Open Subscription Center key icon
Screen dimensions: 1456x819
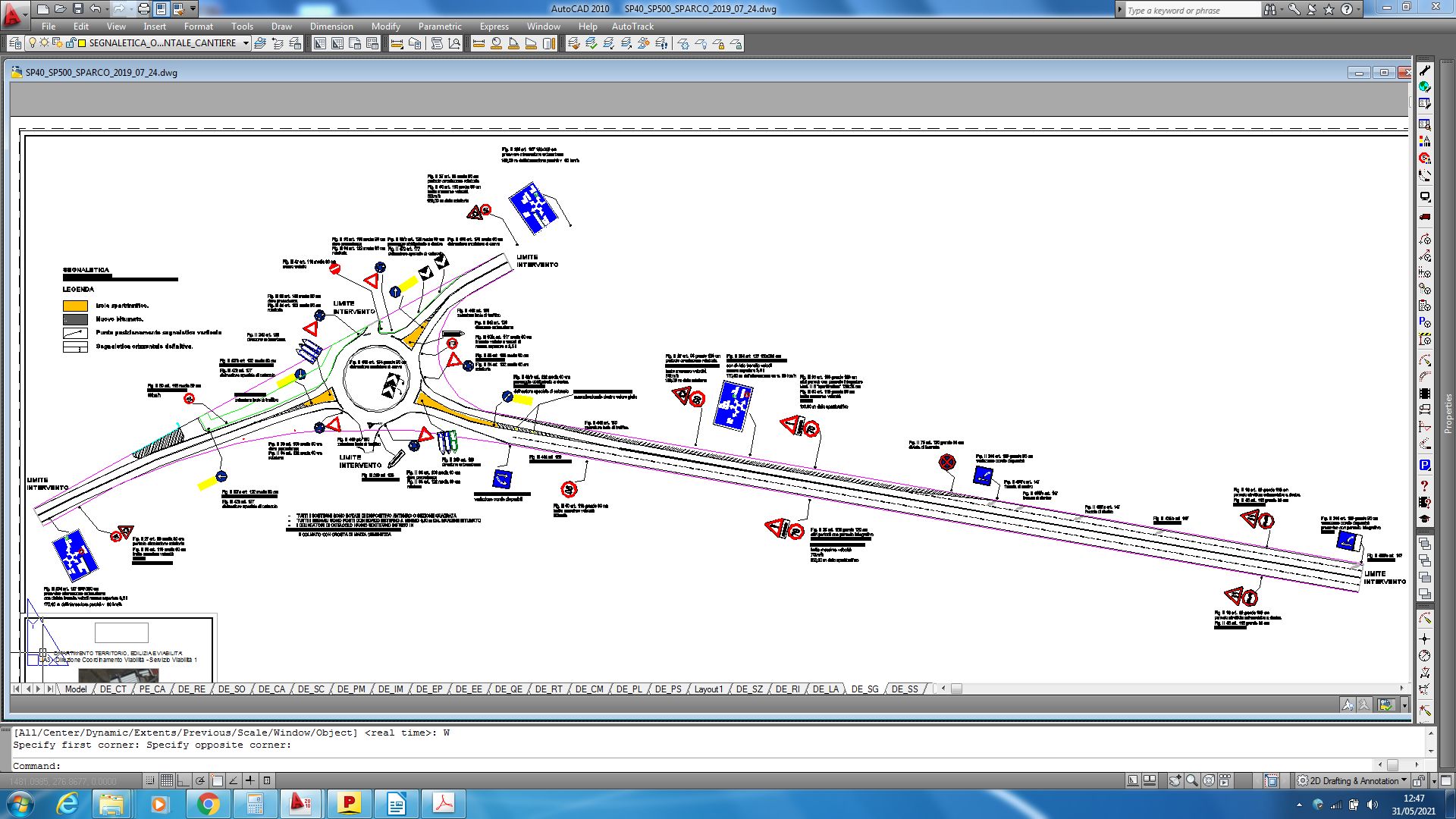(1294, 9)
